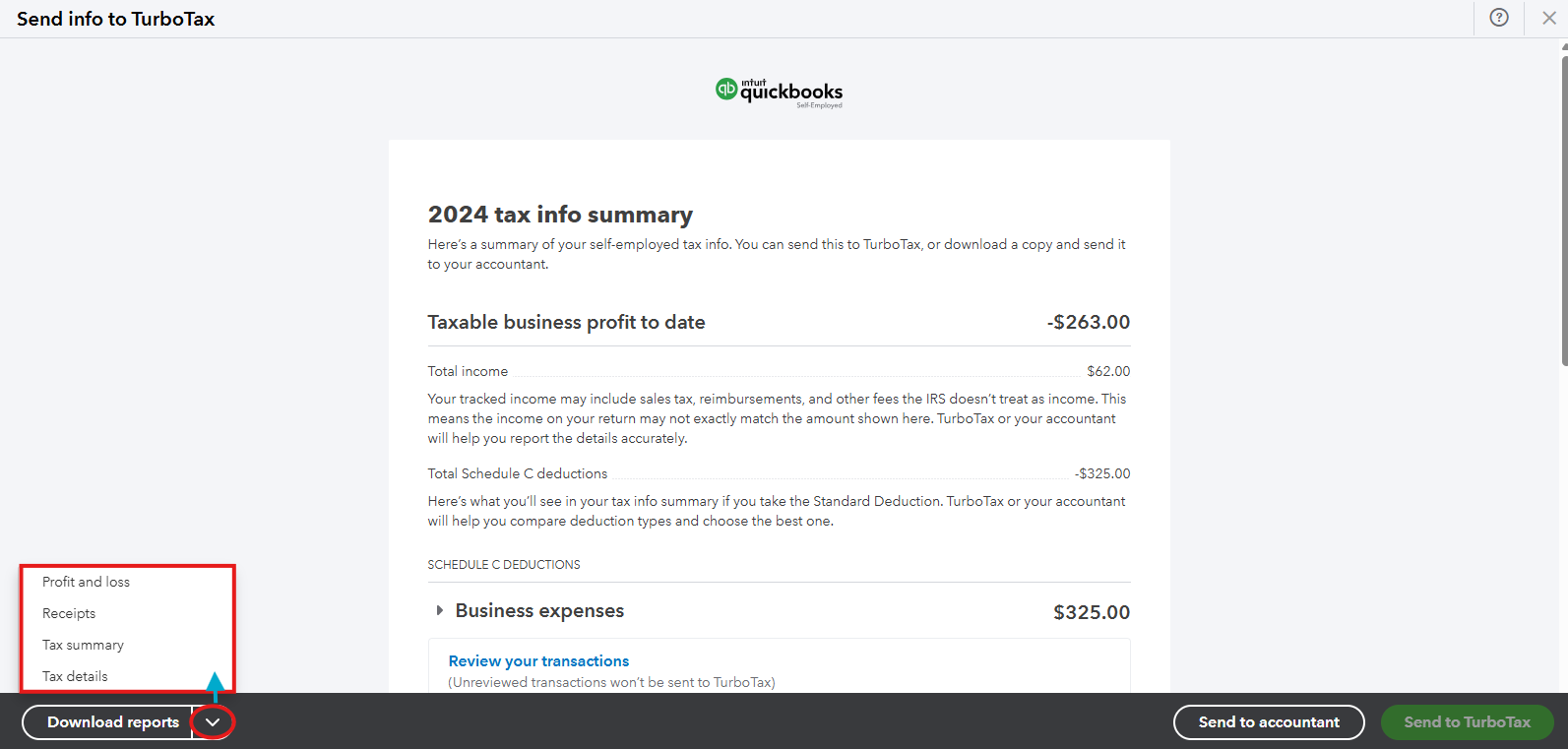Click the 2024 tax info summary heading
1568x749 pixels.
pos(560,215)
